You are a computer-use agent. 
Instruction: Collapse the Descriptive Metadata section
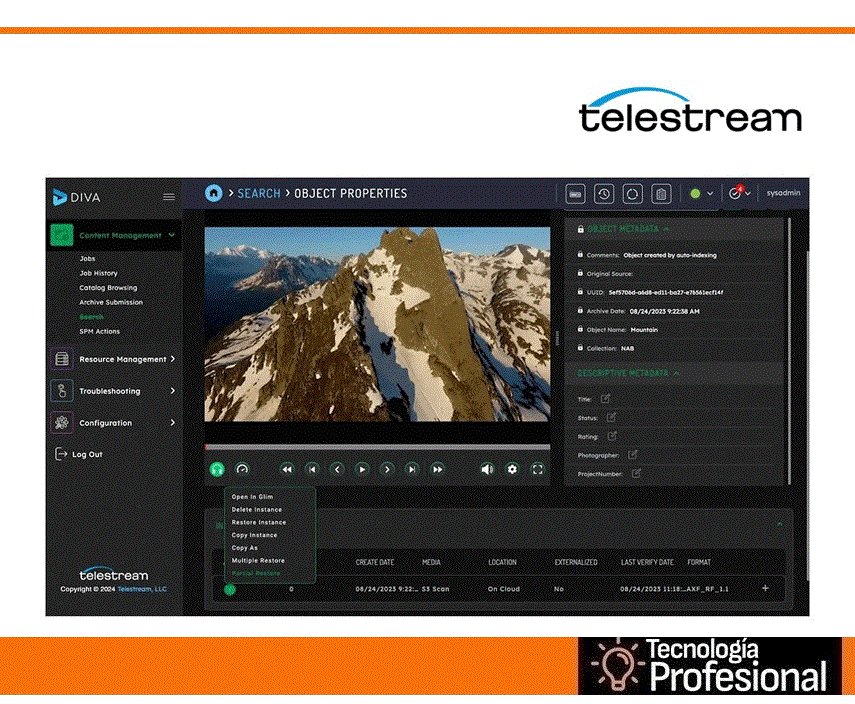click(x=676, y=374)
